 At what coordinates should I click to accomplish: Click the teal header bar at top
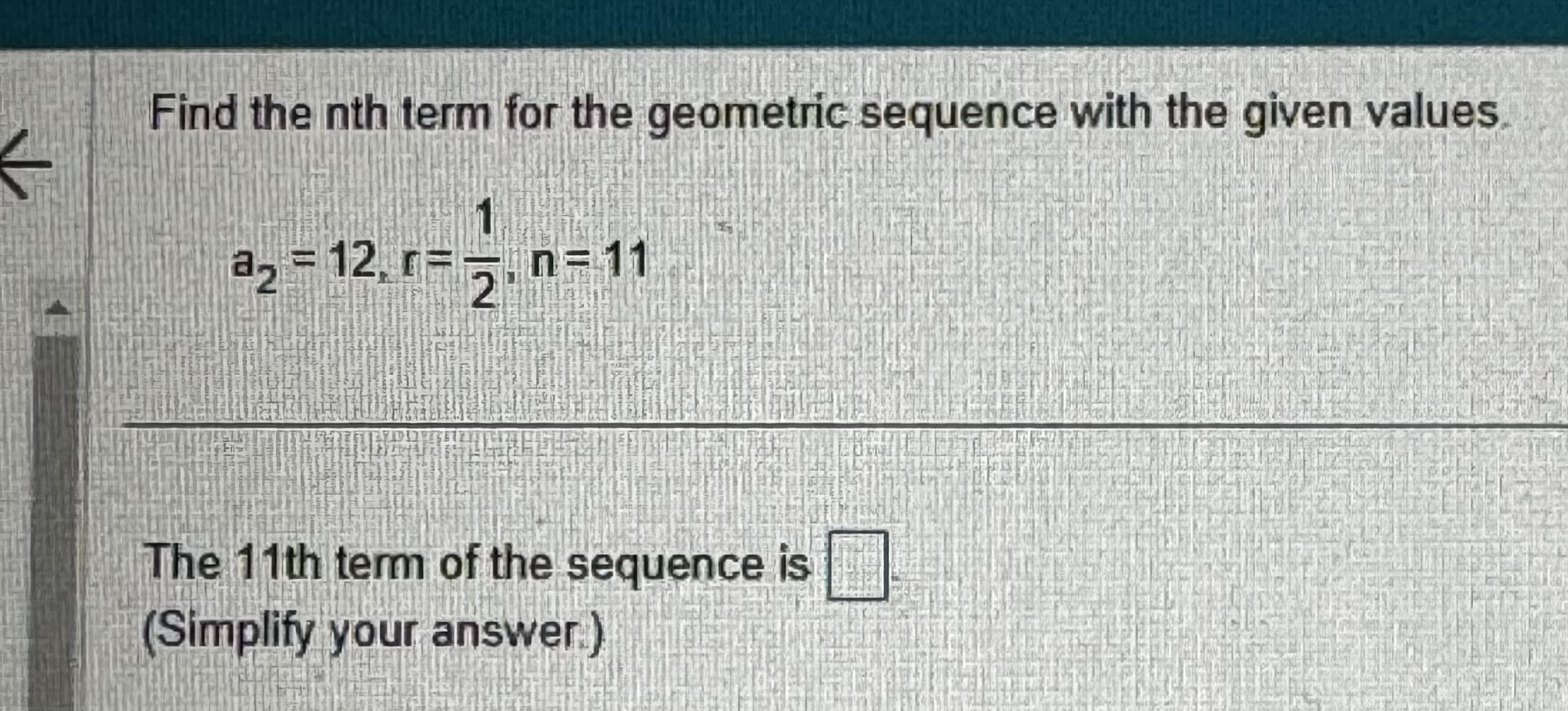[x=785, y=18]
